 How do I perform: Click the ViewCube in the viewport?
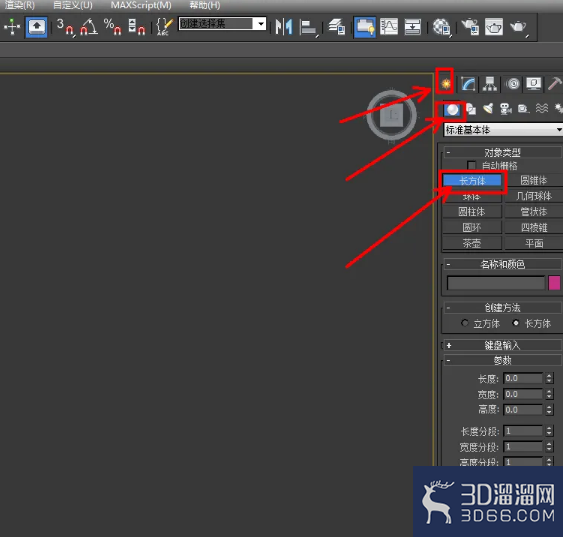click(391, 115)
